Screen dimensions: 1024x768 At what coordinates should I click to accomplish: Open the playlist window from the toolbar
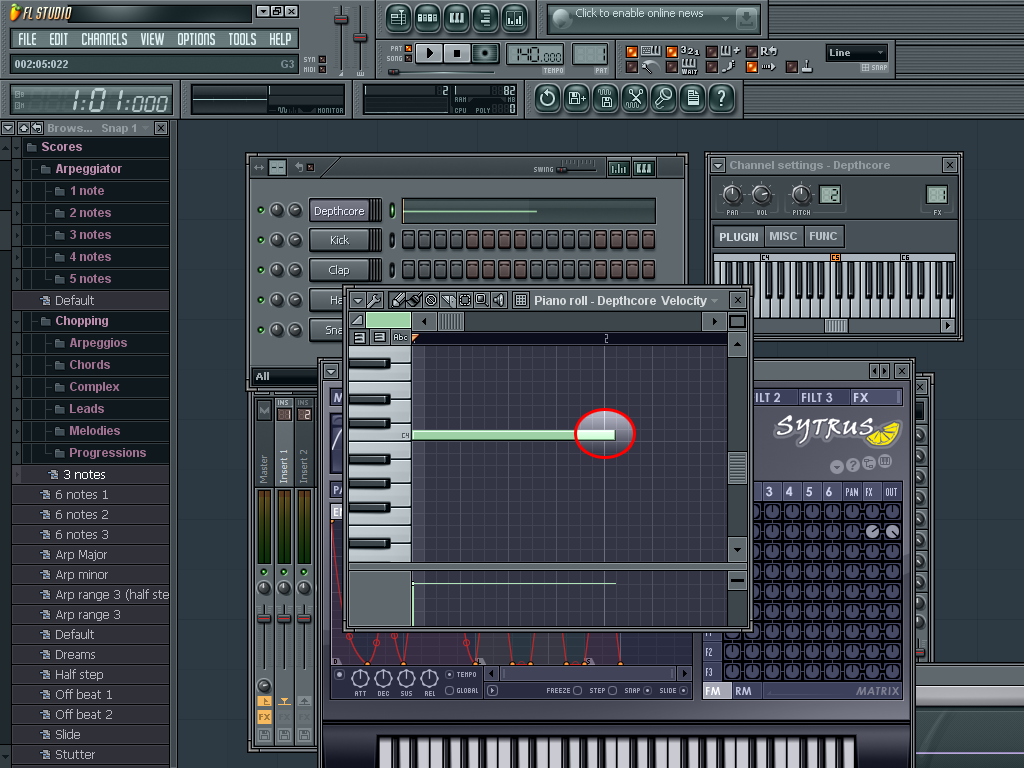point(399,18)
